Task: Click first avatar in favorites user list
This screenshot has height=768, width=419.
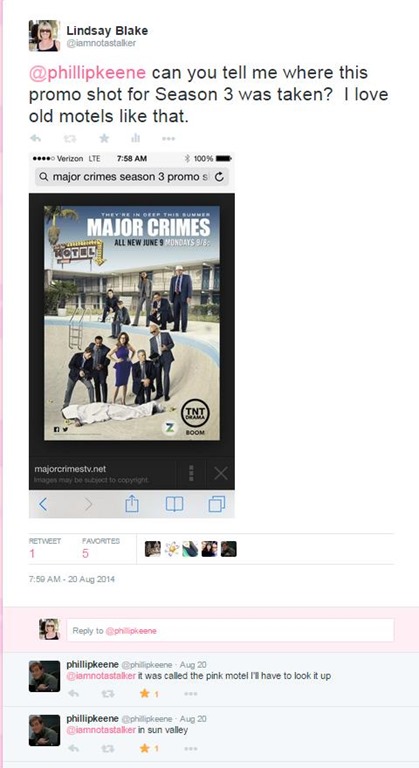Action: pyautogui.click(x=153, y=549)
